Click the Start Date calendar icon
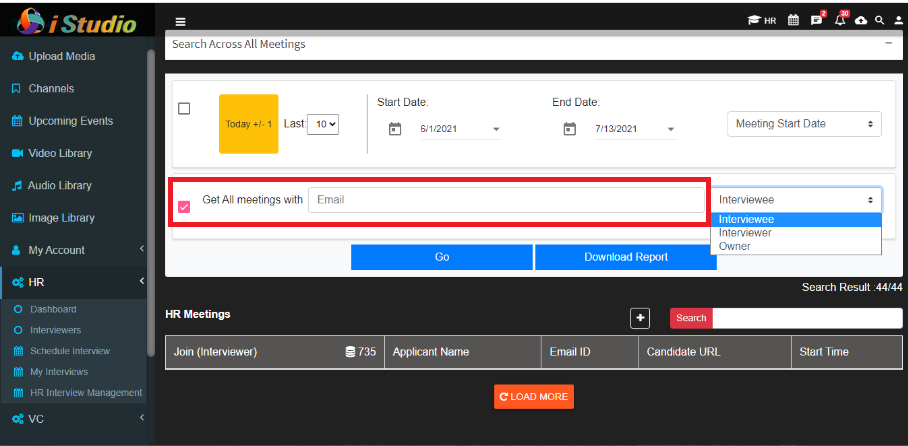 [x=395, y=129]
